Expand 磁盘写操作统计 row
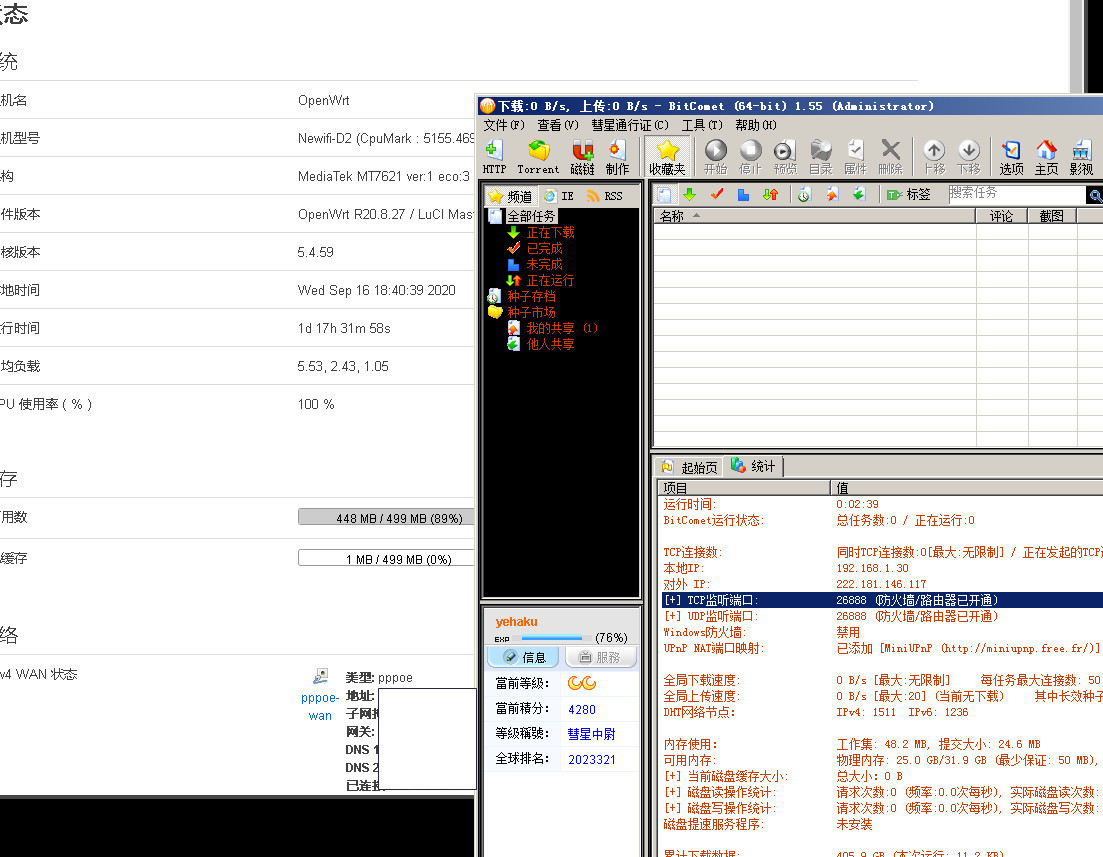 (673, 808)
